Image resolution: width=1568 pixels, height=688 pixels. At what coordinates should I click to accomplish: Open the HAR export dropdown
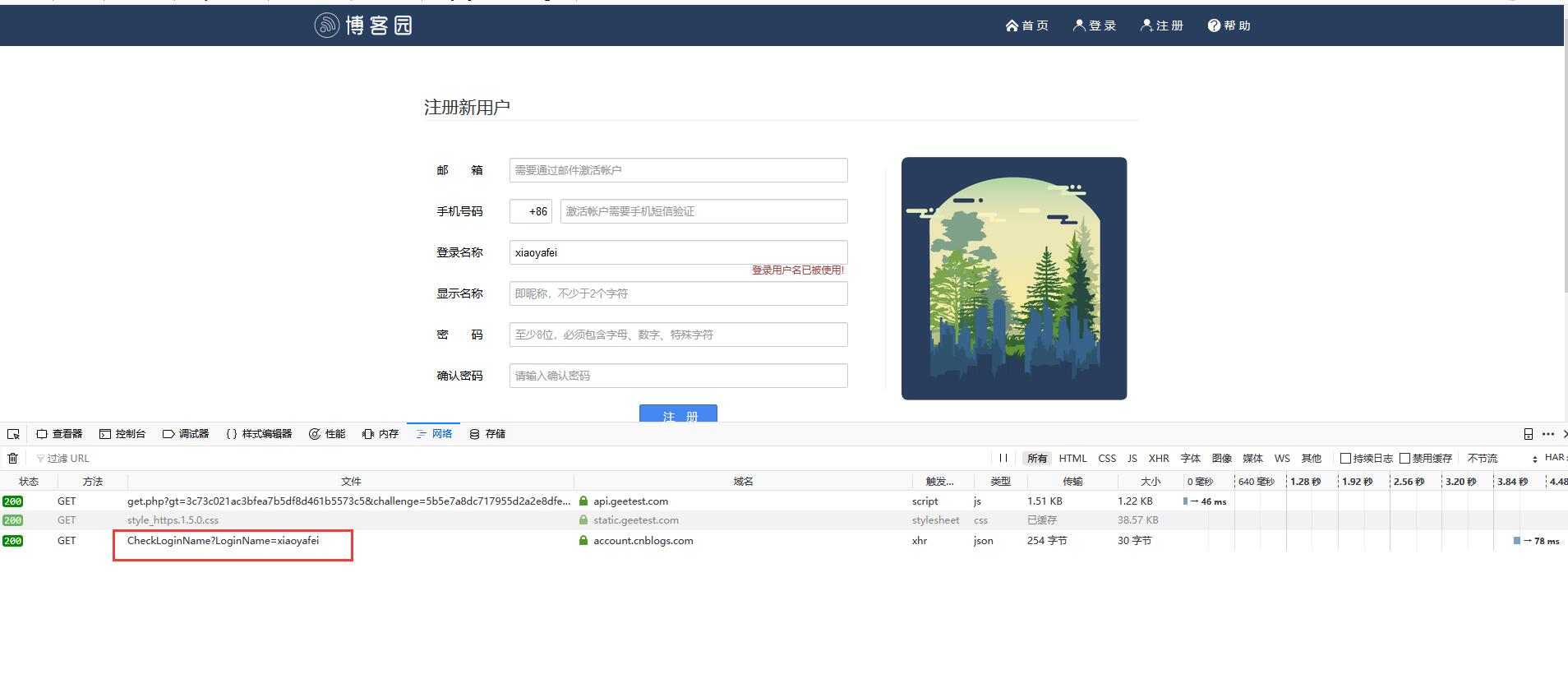coord(1555,458)
